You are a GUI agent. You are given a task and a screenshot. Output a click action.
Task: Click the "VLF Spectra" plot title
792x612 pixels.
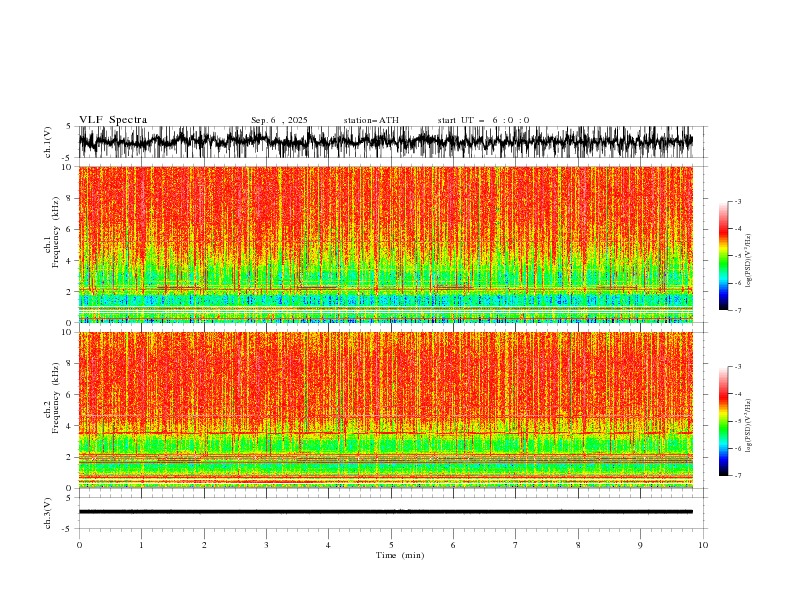pyautogui.click(x=113, y=120)
